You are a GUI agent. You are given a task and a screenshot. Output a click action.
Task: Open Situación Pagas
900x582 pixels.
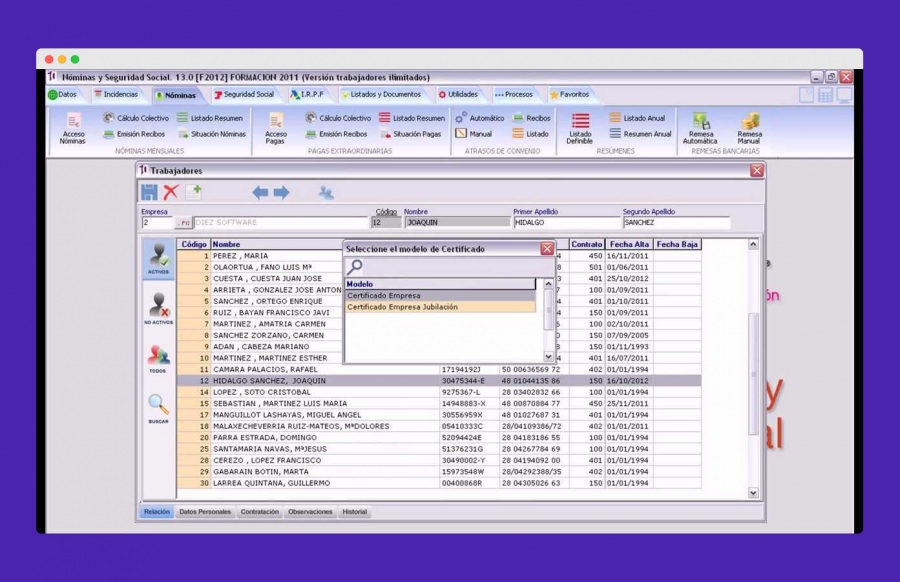click(x=411, y=134)
